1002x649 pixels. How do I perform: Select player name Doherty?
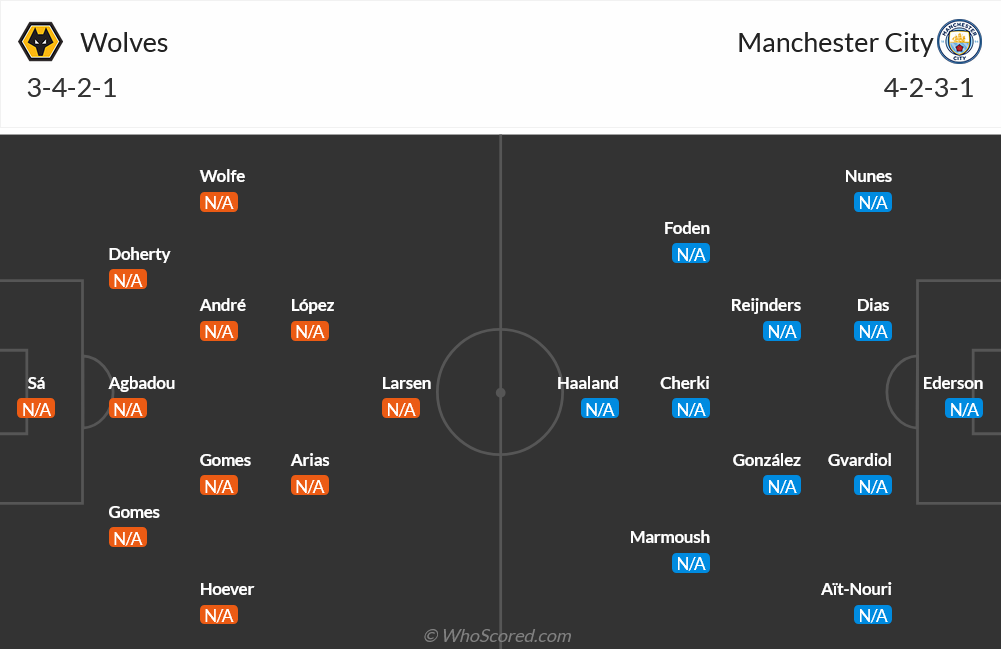point(139,254)
